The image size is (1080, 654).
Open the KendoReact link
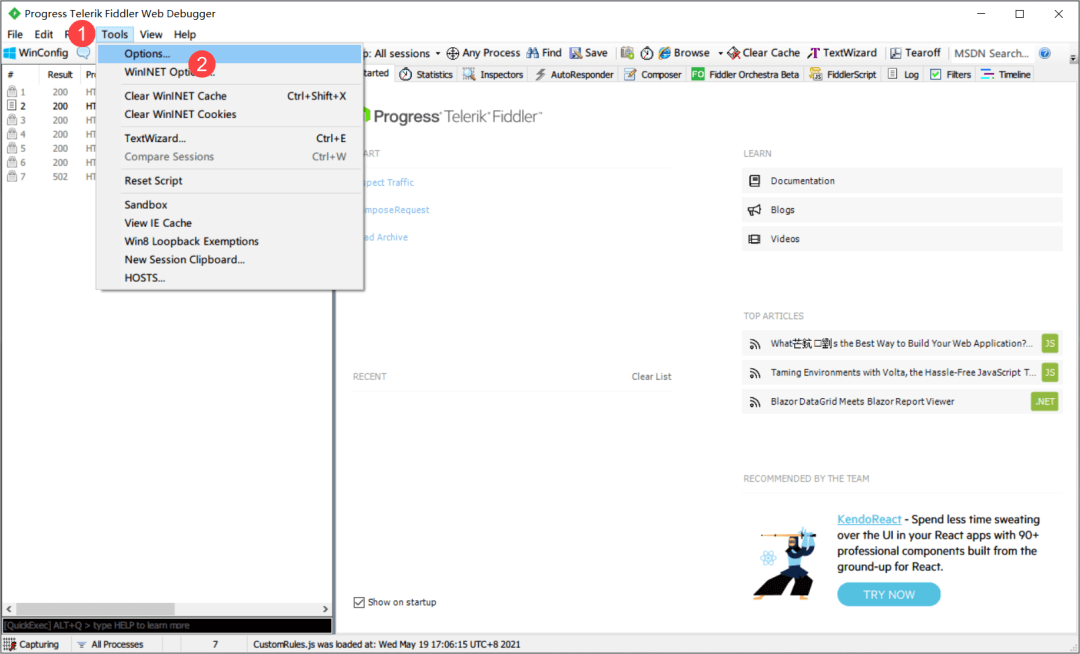869,520
